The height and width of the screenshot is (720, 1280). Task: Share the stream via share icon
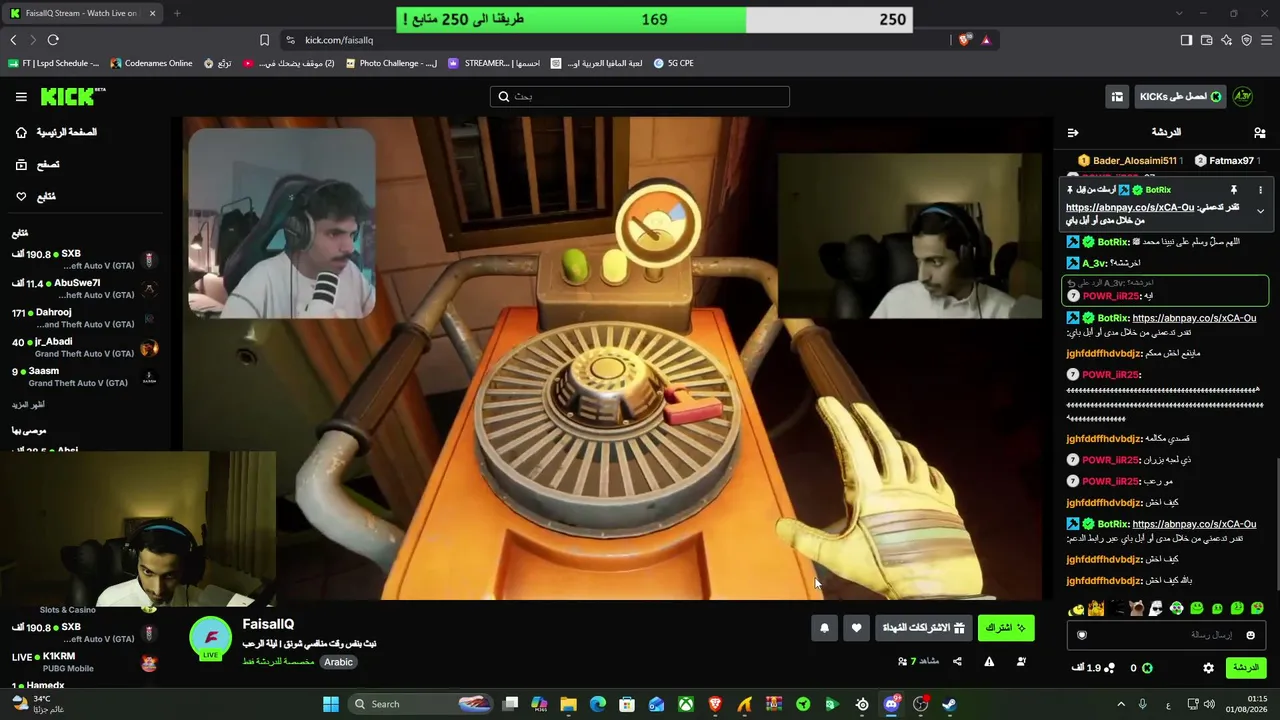tap(957, 661)
